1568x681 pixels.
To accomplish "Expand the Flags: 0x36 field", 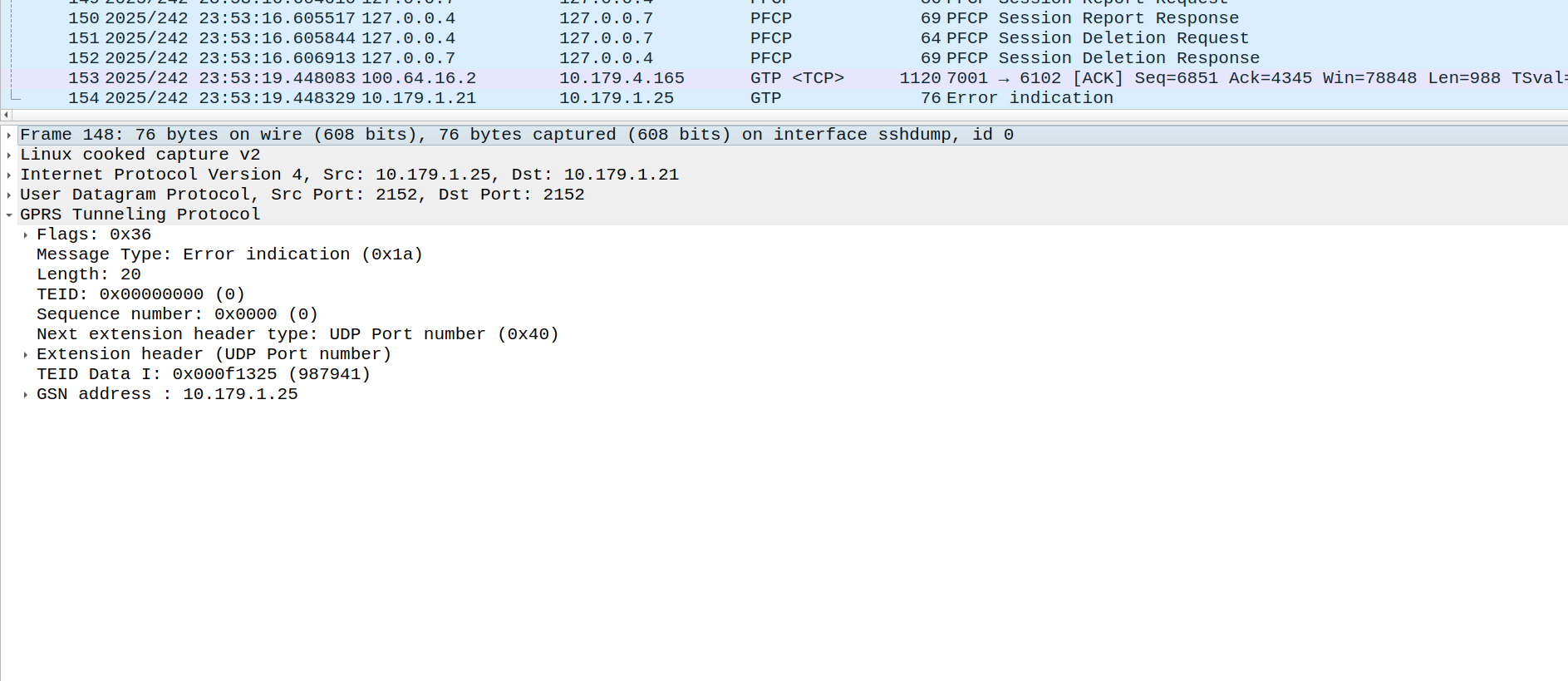I will tap(26, 234).
